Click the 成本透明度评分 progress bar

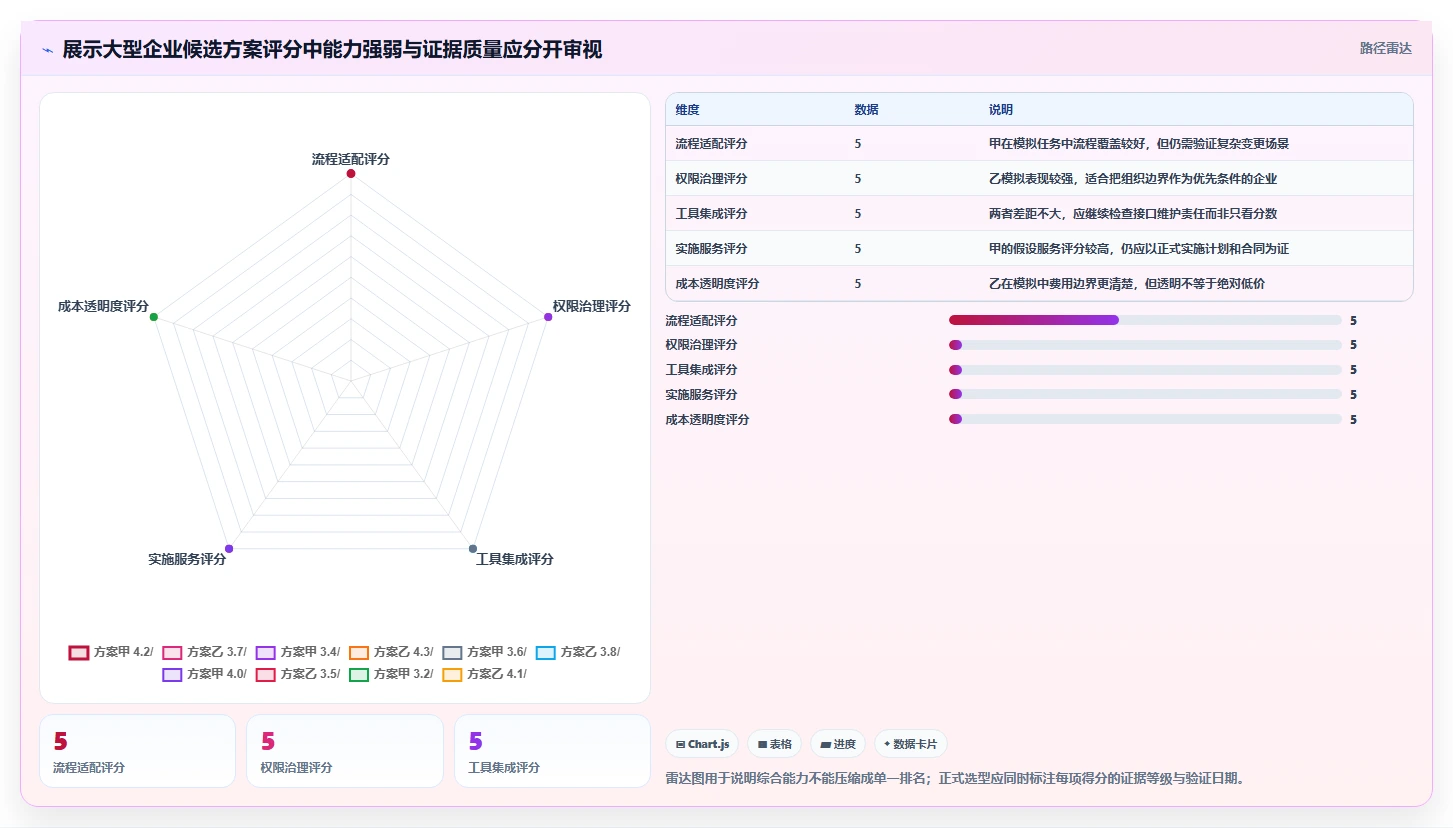[1145, 419]
